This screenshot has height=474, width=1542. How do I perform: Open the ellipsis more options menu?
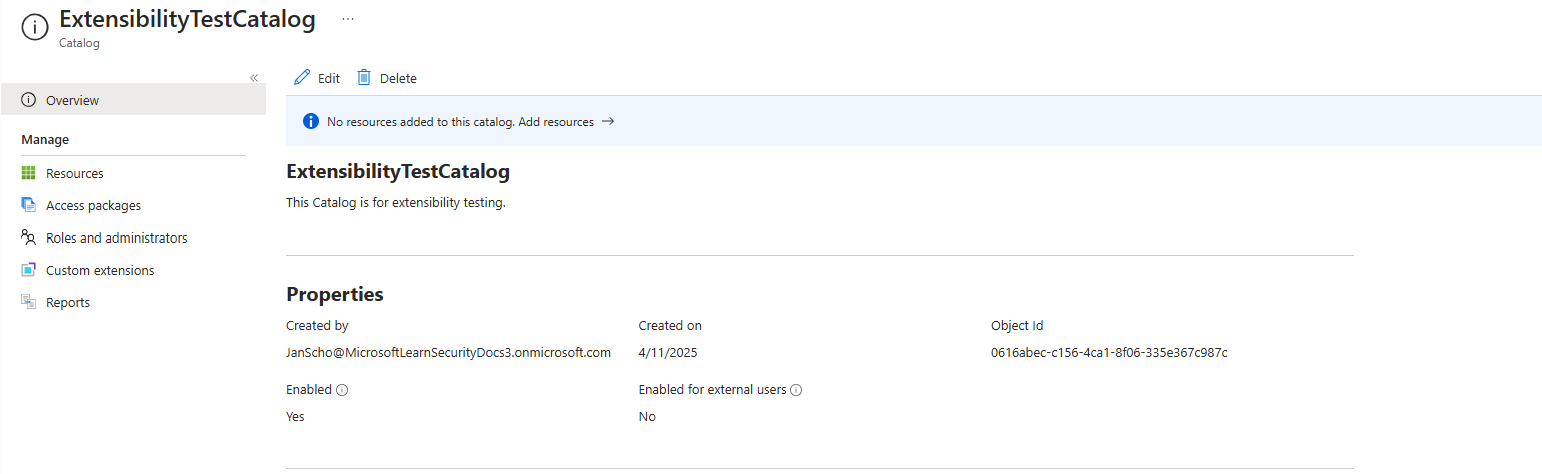click(347, 19)
